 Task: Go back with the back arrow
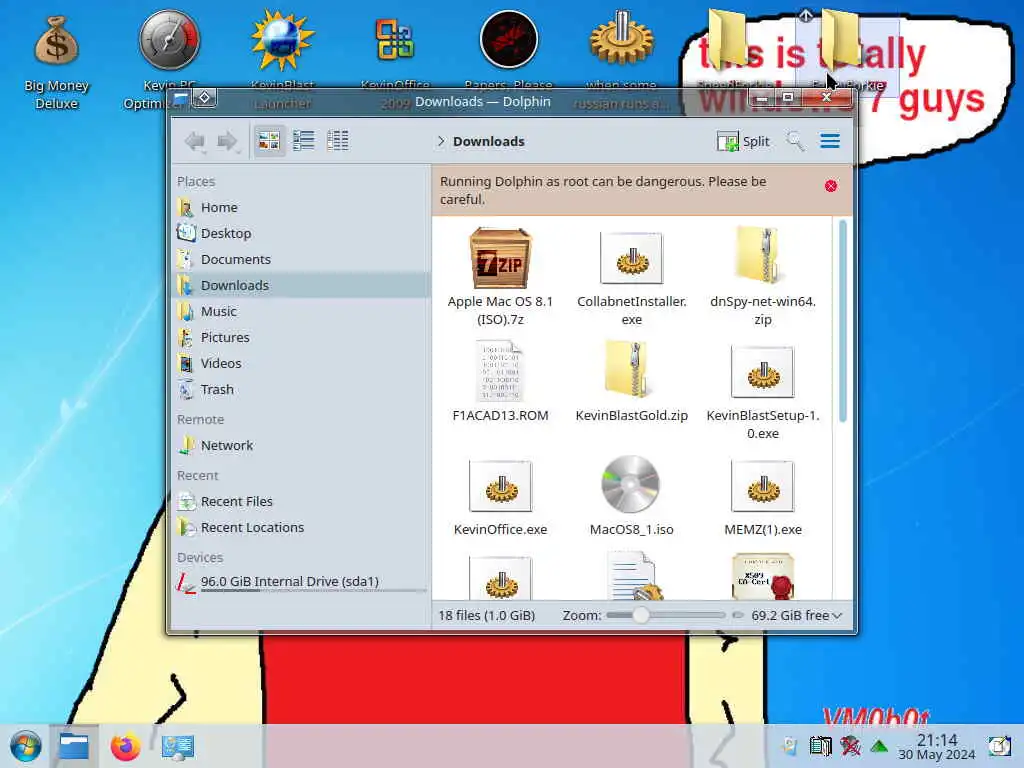195,141
